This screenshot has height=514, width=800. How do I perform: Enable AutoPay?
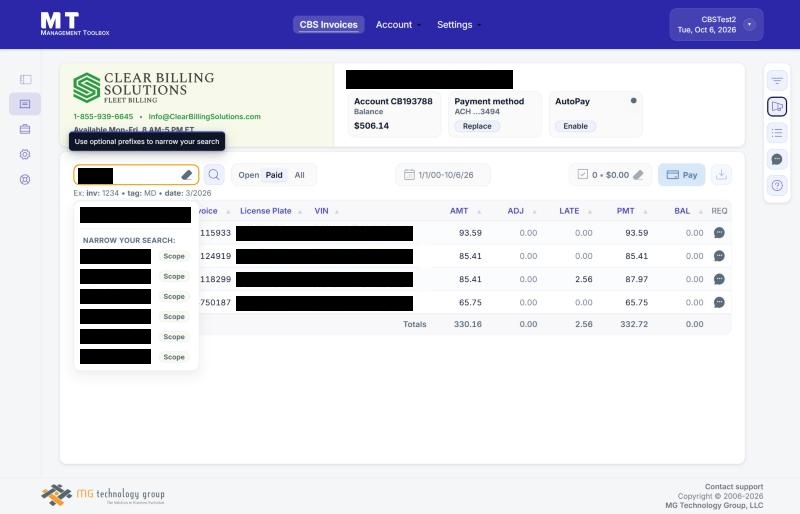(575, 126)
